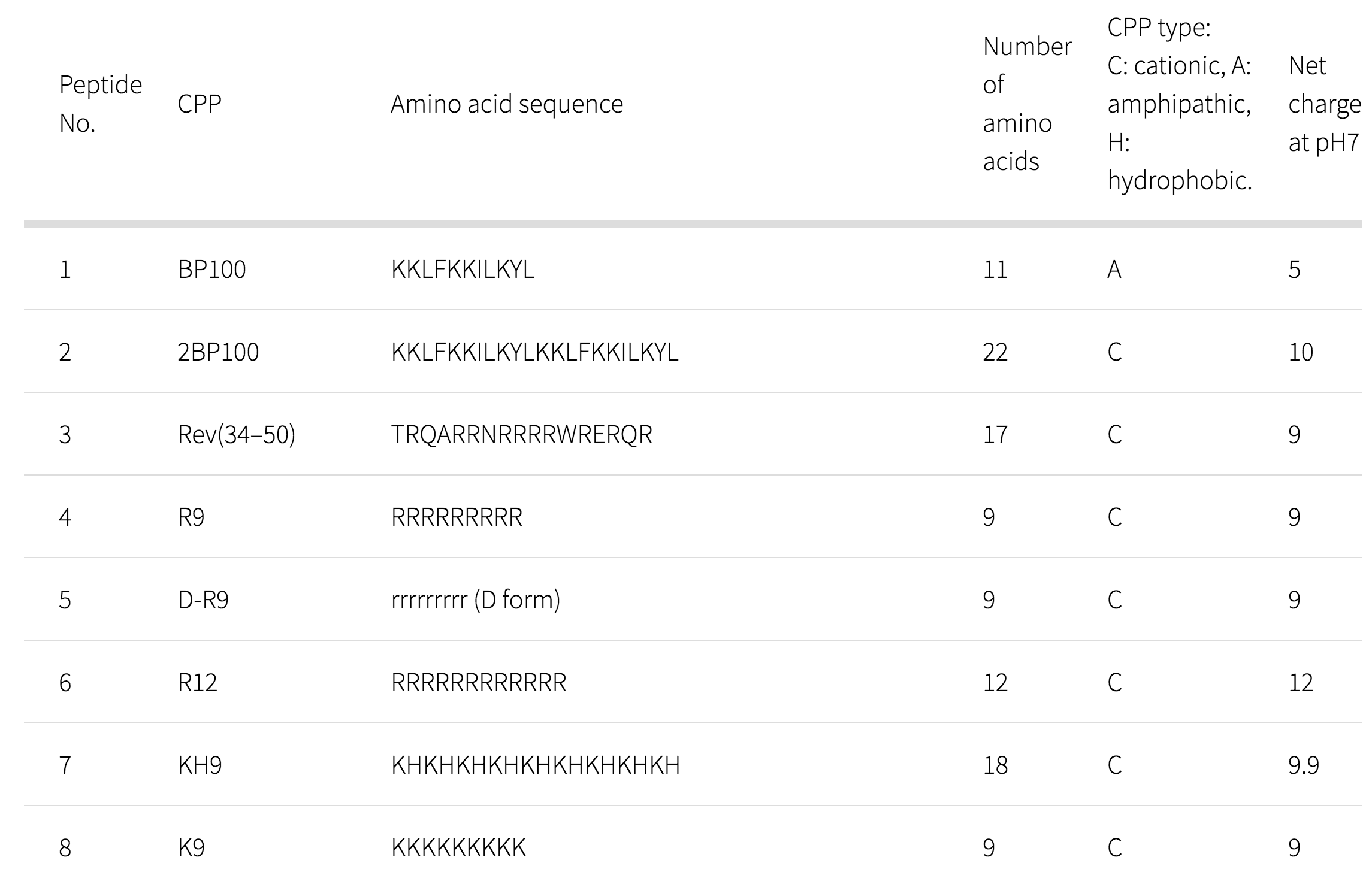Image resolution: width=1372 pixels, height=872 pixels.
Task: Click the KHKHKHKHKHKHKHKHKH sequence
Action: 536,765
